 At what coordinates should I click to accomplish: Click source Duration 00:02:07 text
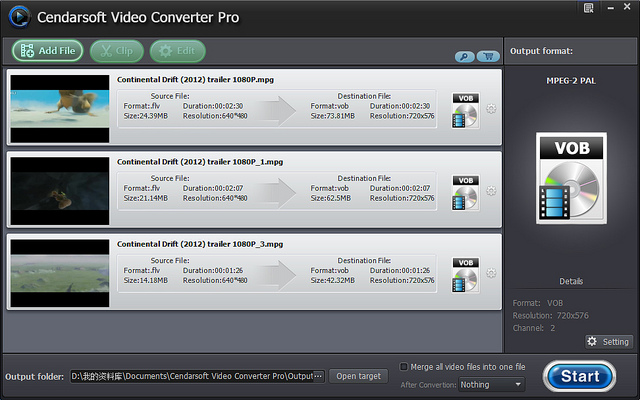213,188
